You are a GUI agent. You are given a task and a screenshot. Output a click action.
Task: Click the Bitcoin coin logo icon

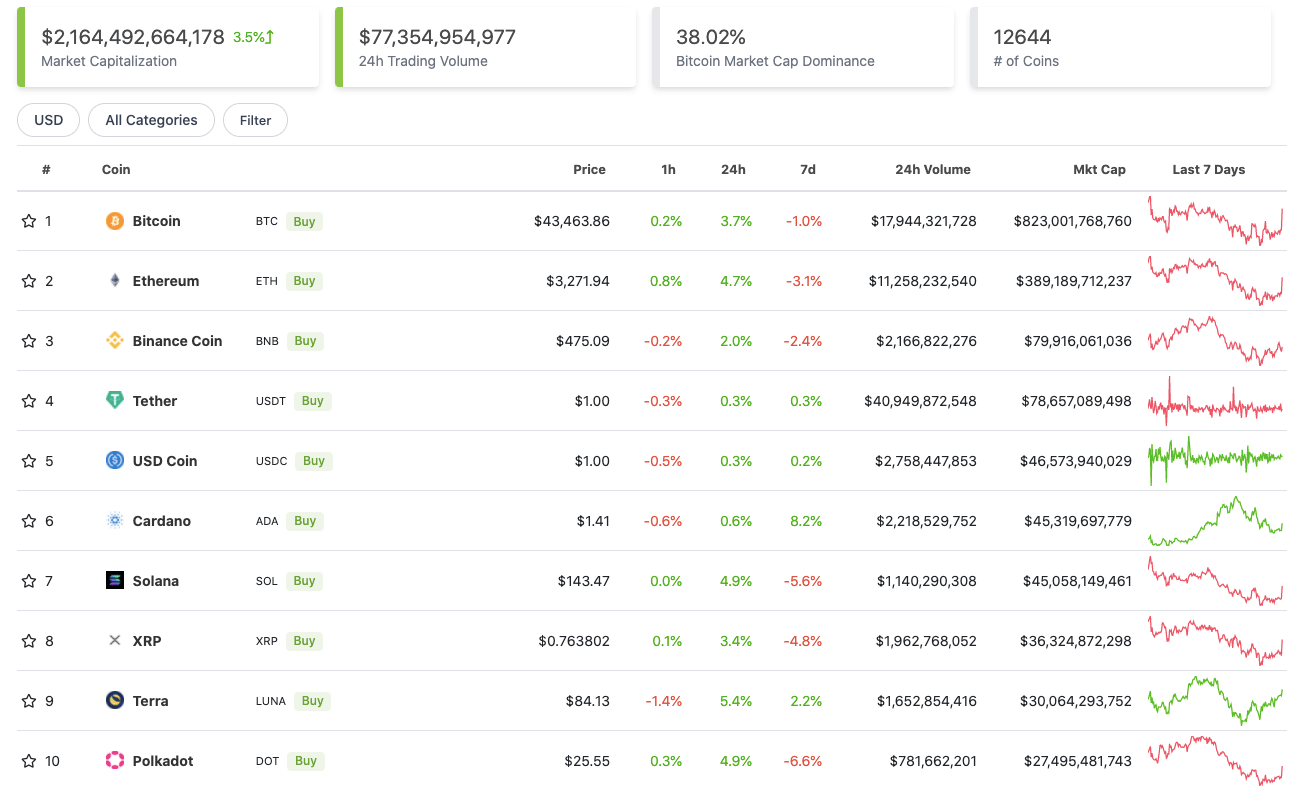click(x=115, y=221)
